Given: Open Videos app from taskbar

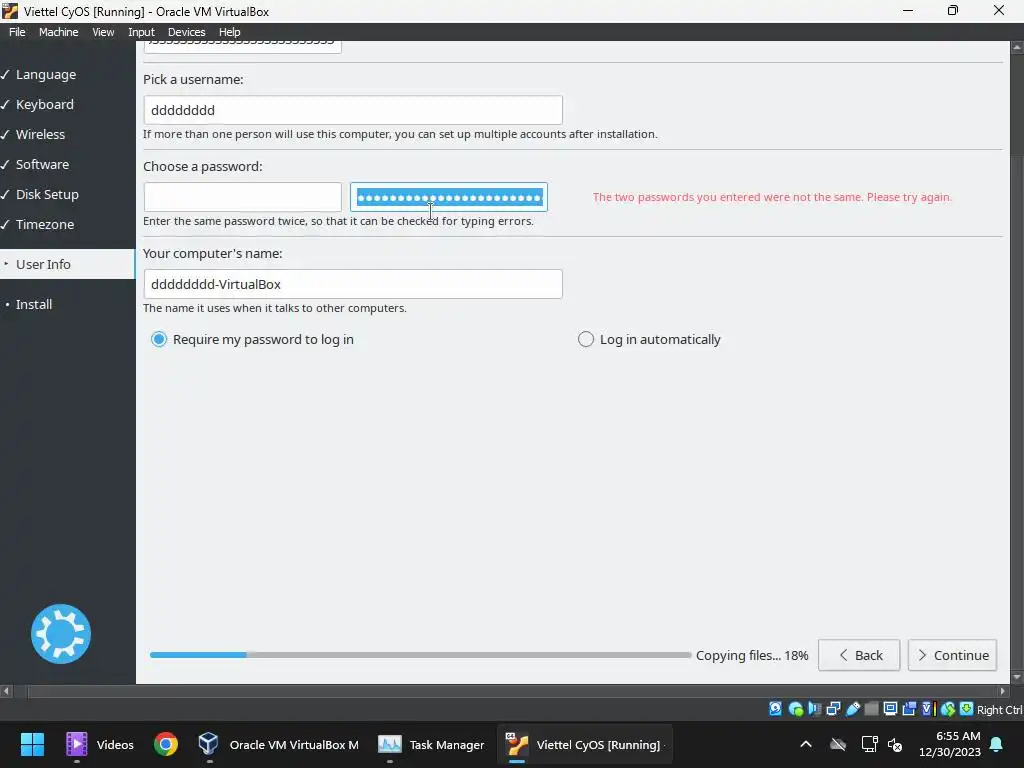Looking at the screenshot, I should (100, 744).
